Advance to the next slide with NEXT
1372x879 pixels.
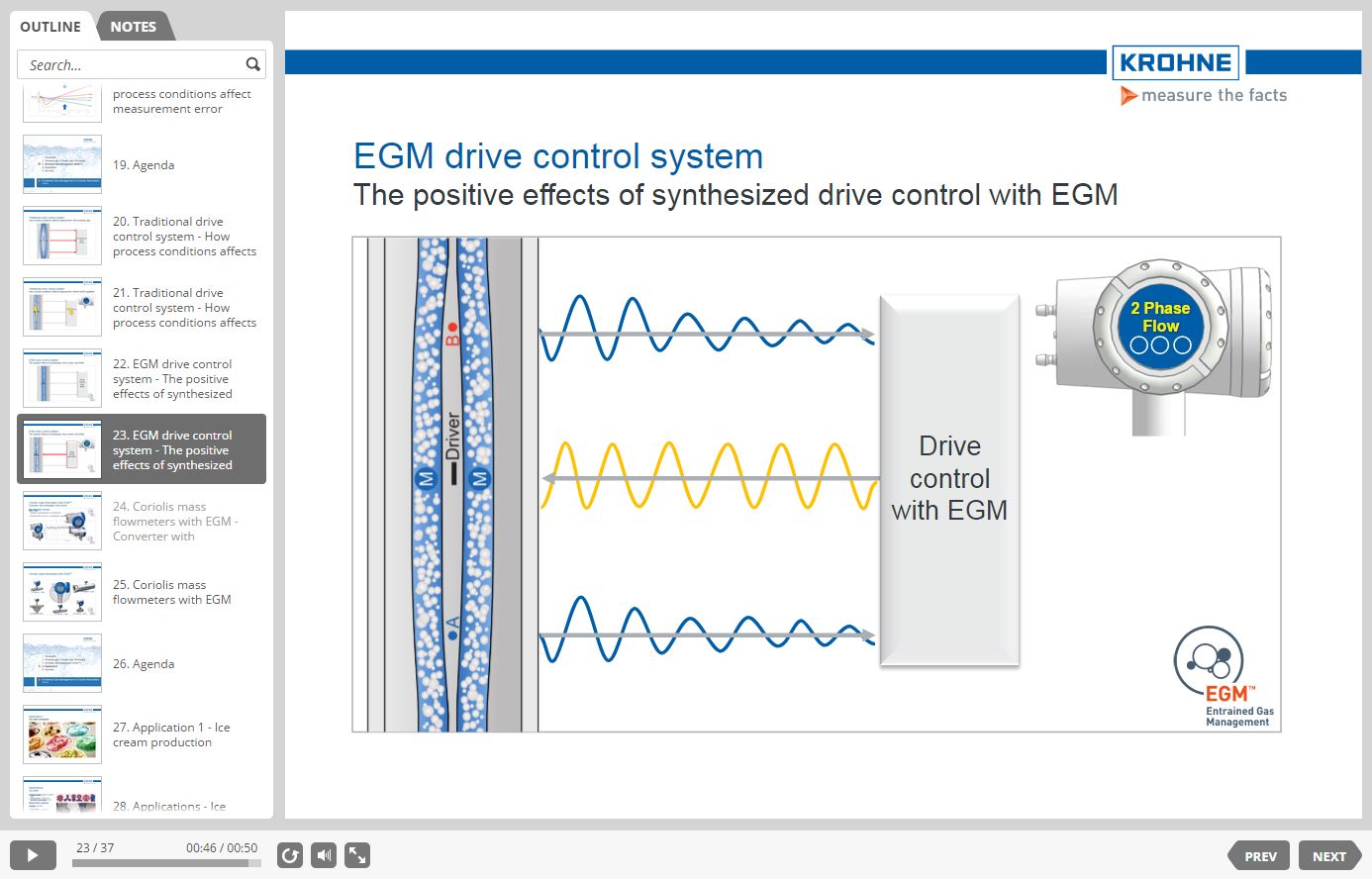(x=1329, y=854)
